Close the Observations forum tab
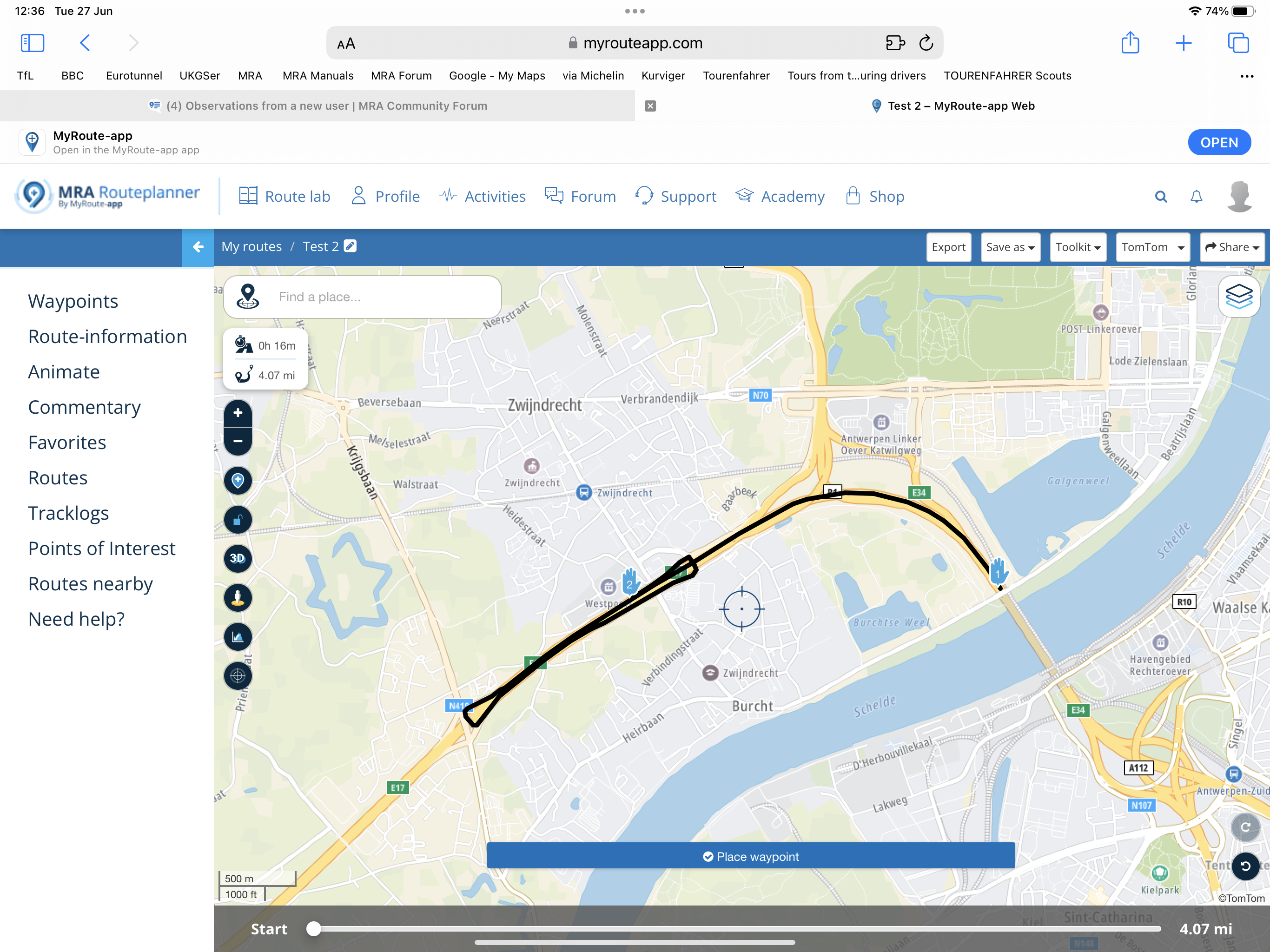 [650, 106]
